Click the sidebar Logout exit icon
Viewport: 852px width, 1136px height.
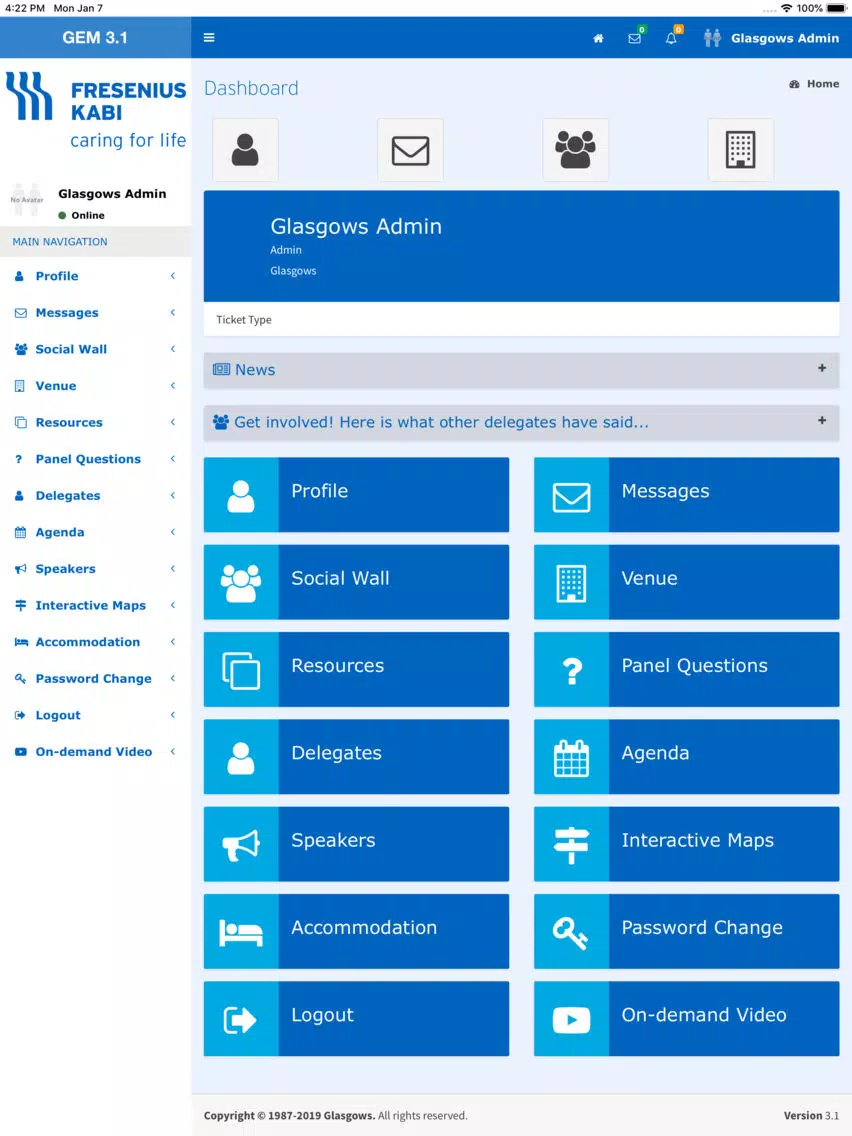click(20, 715)
